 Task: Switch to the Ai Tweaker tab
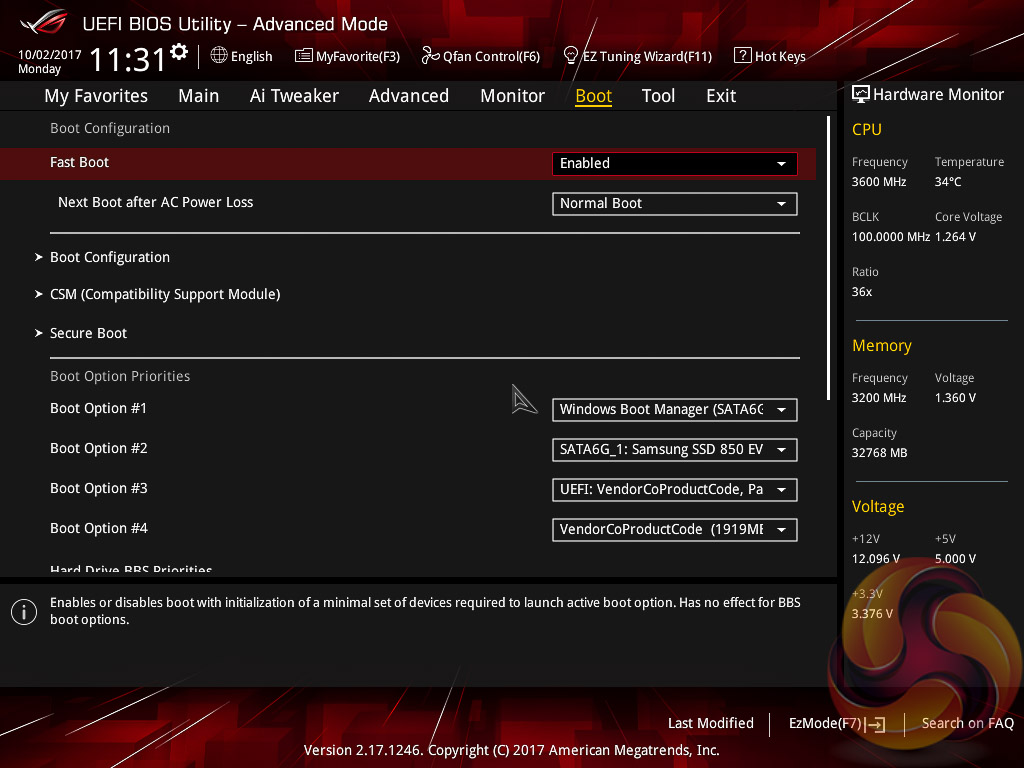294,96
